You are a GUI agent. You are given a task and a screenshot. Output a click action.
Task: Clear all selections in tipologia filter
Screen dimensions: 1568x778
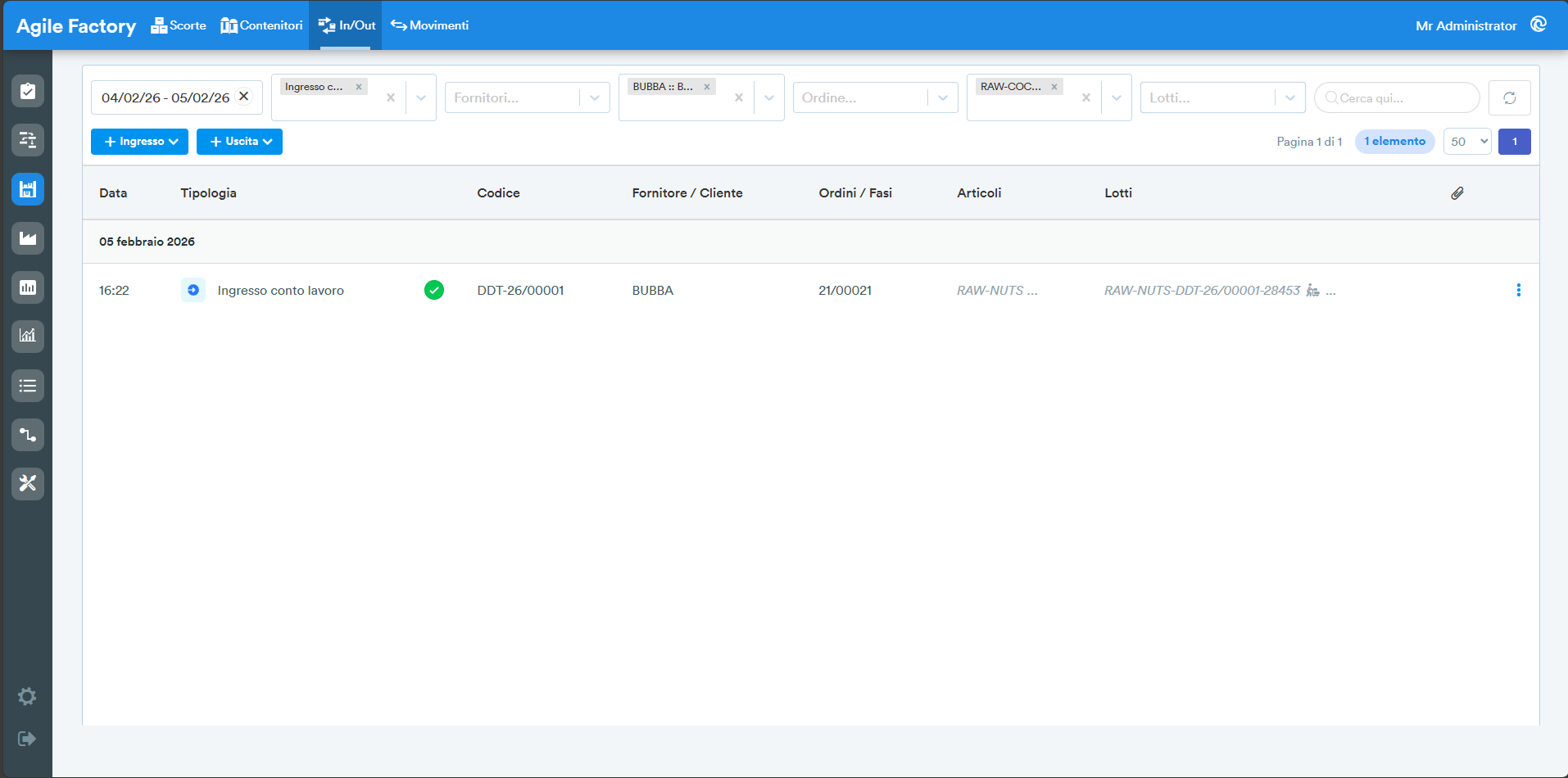coord(391,97)
